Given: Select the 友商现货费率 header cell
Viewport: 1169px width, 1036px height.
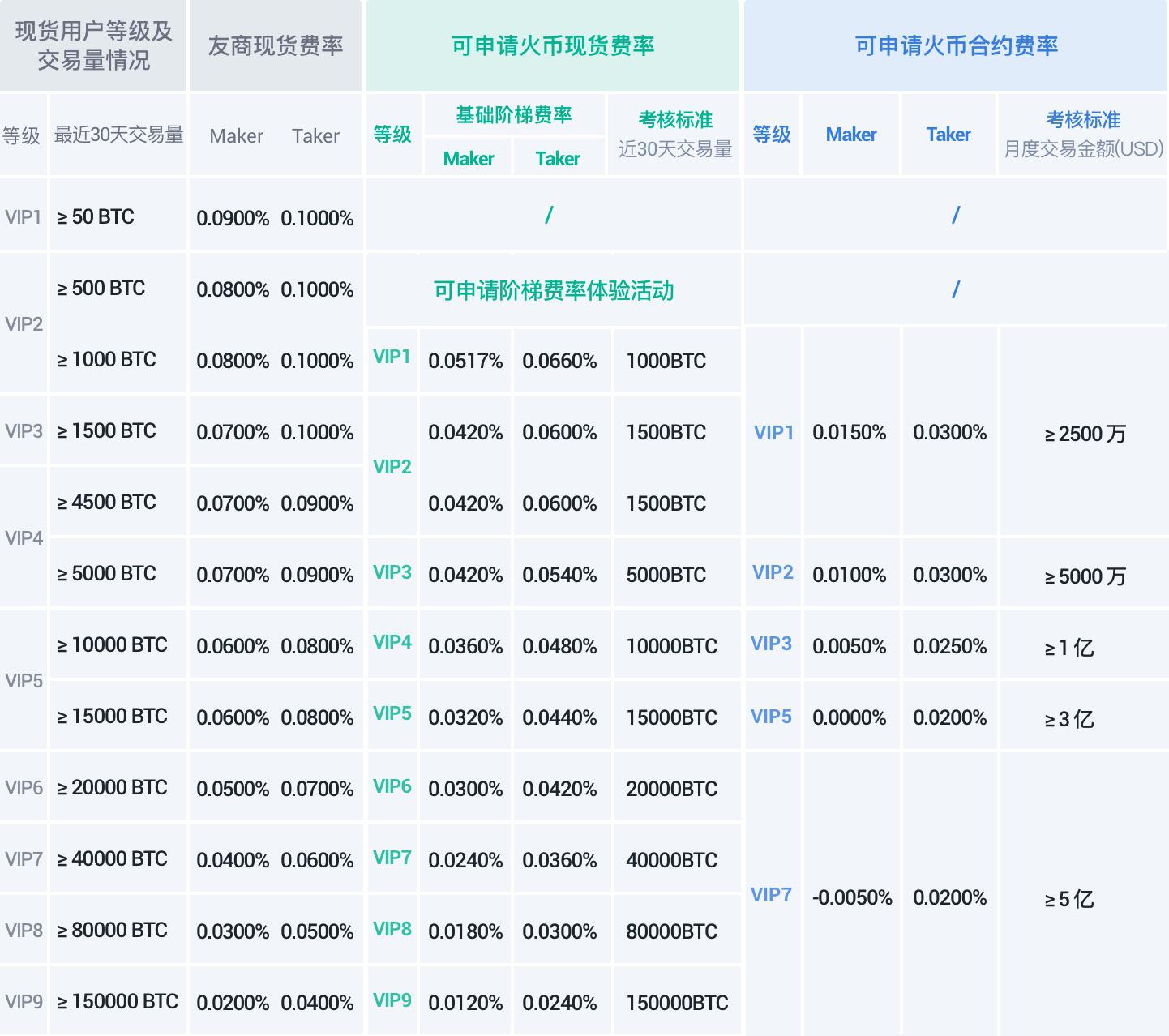Looking at the screenshot, I should coord(276,45).
